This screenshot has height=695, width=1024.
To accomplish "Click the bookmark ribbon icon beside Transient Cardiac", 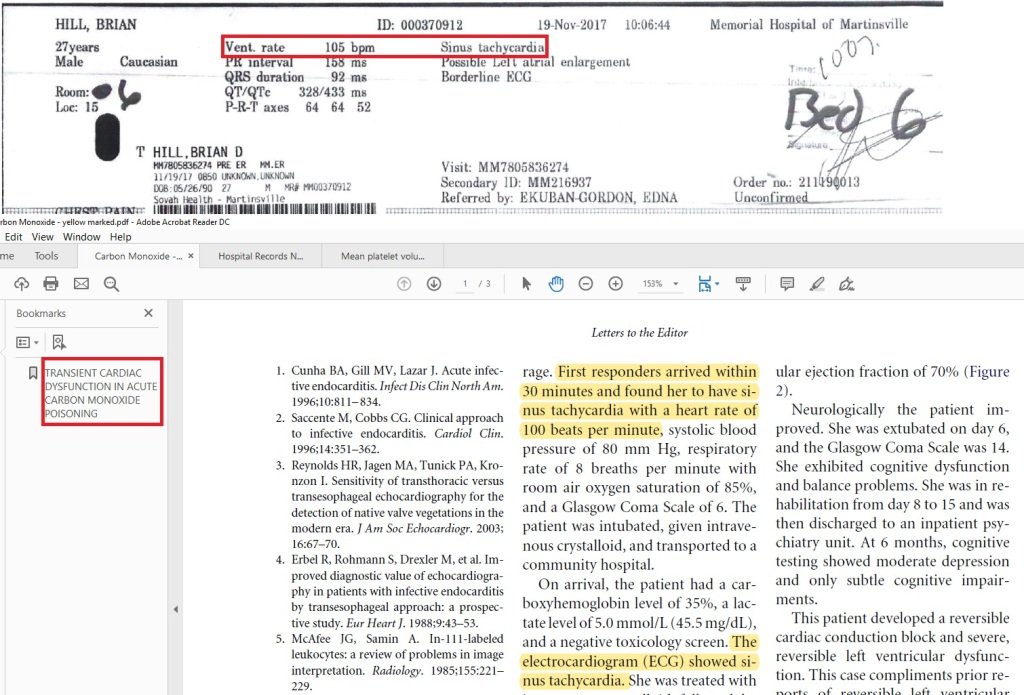I will (x=33, y=372).
